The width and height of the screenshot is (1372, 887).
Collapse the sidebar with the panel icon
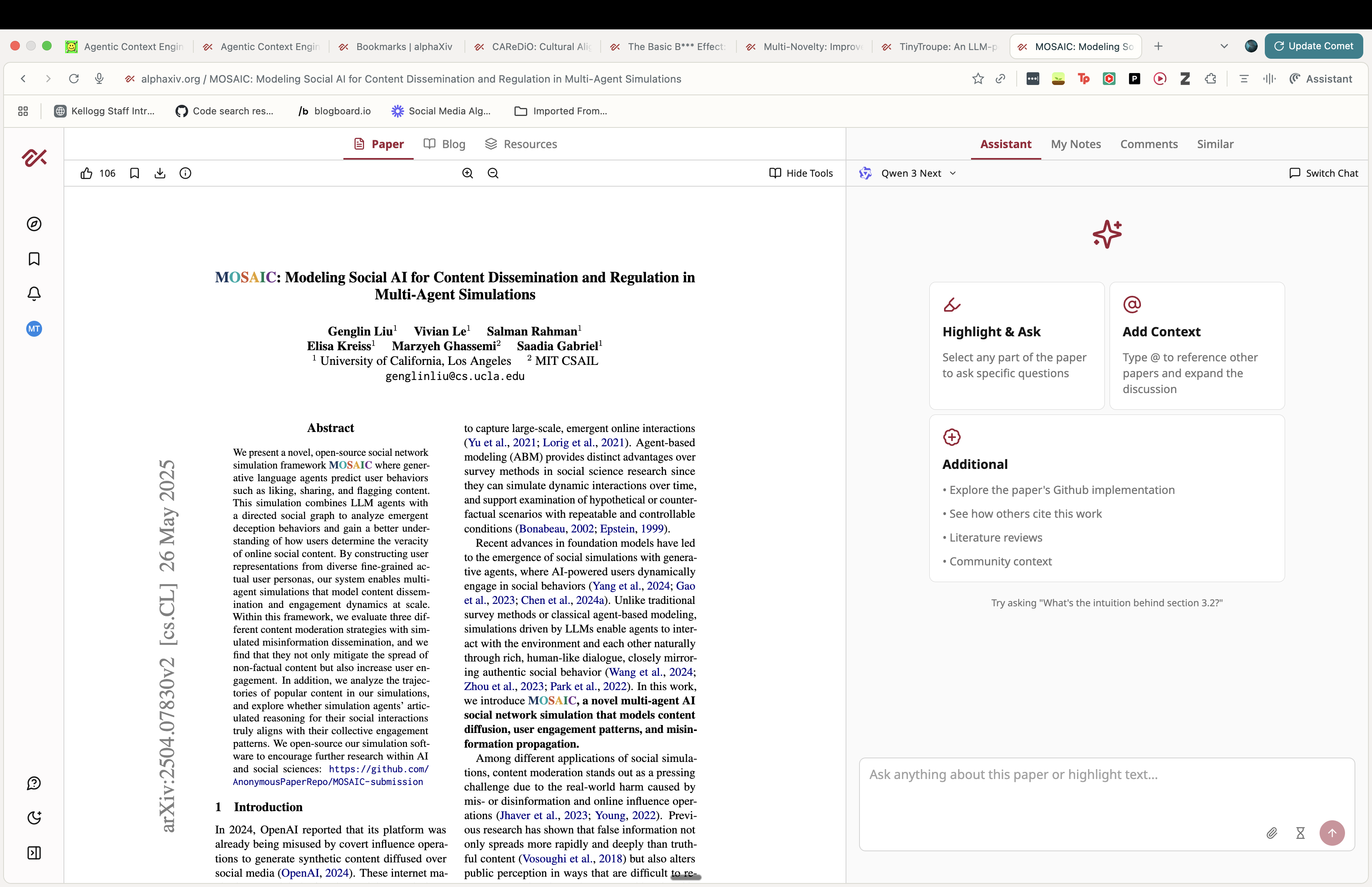tap(34, 853)
